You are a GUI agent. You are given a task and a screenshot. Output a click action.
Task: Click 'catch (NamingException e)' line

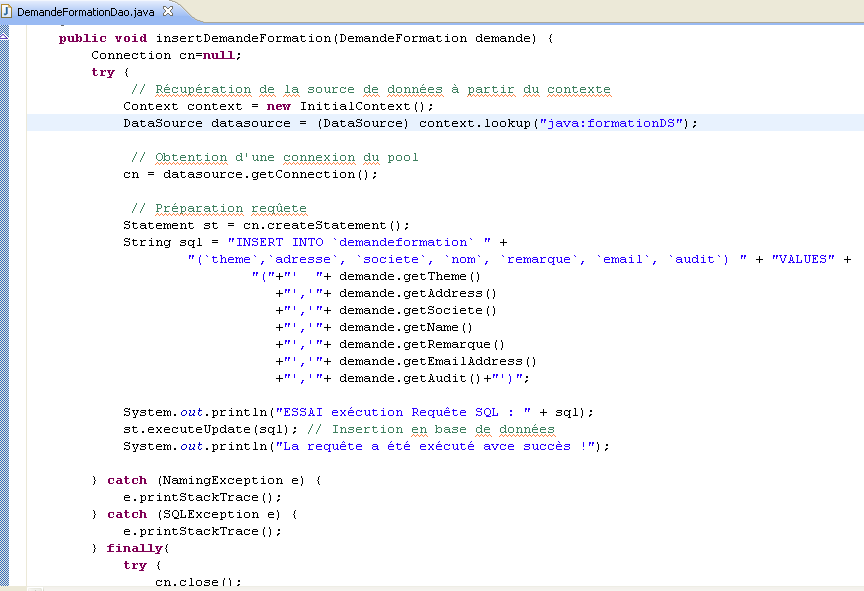click(207, 480)
